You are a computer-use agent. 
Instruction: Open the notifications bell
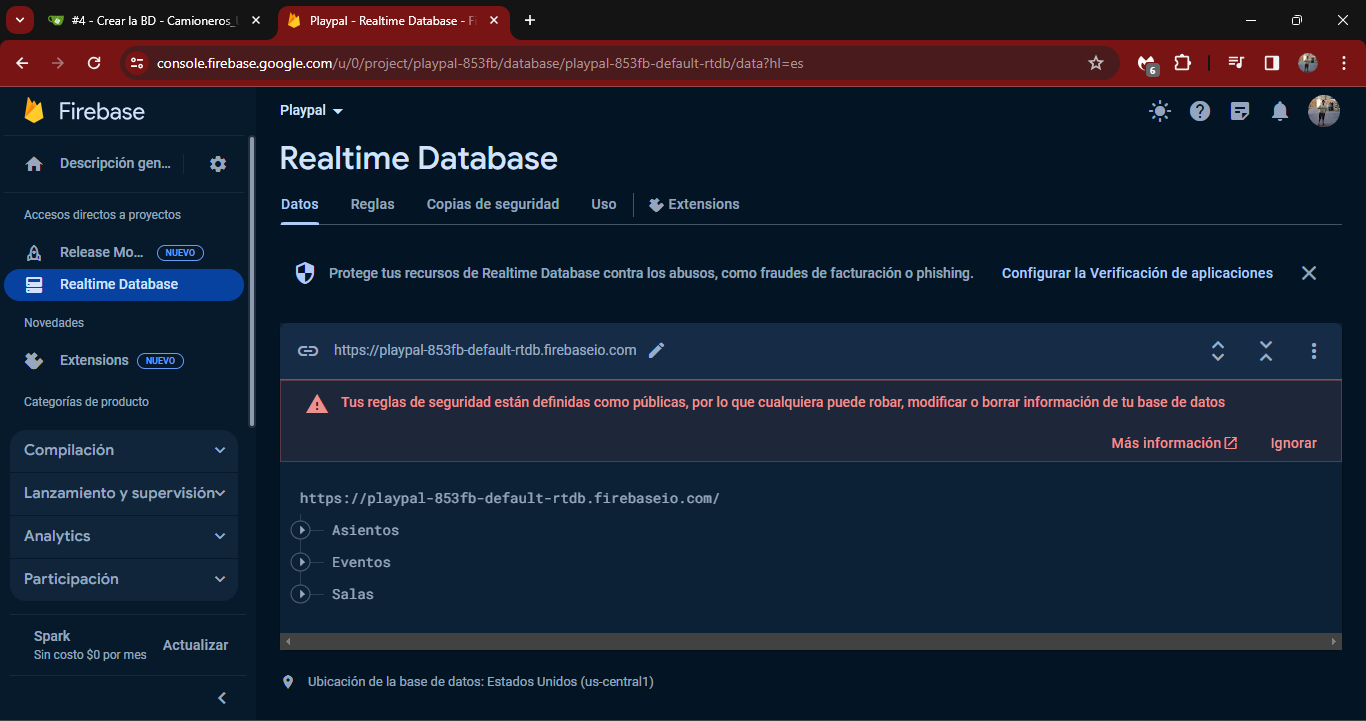pyautogui.click(x=1280, y=111)
